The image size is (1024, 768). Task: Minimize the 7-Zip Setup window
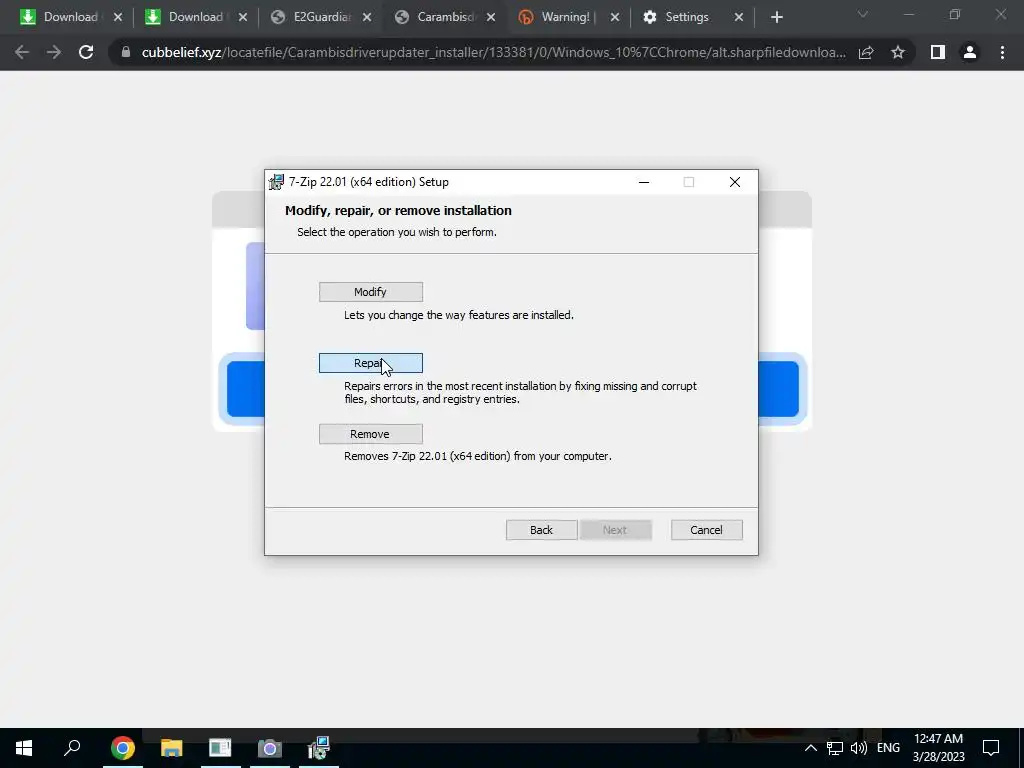pyautogui.click(x=644, y=182)
